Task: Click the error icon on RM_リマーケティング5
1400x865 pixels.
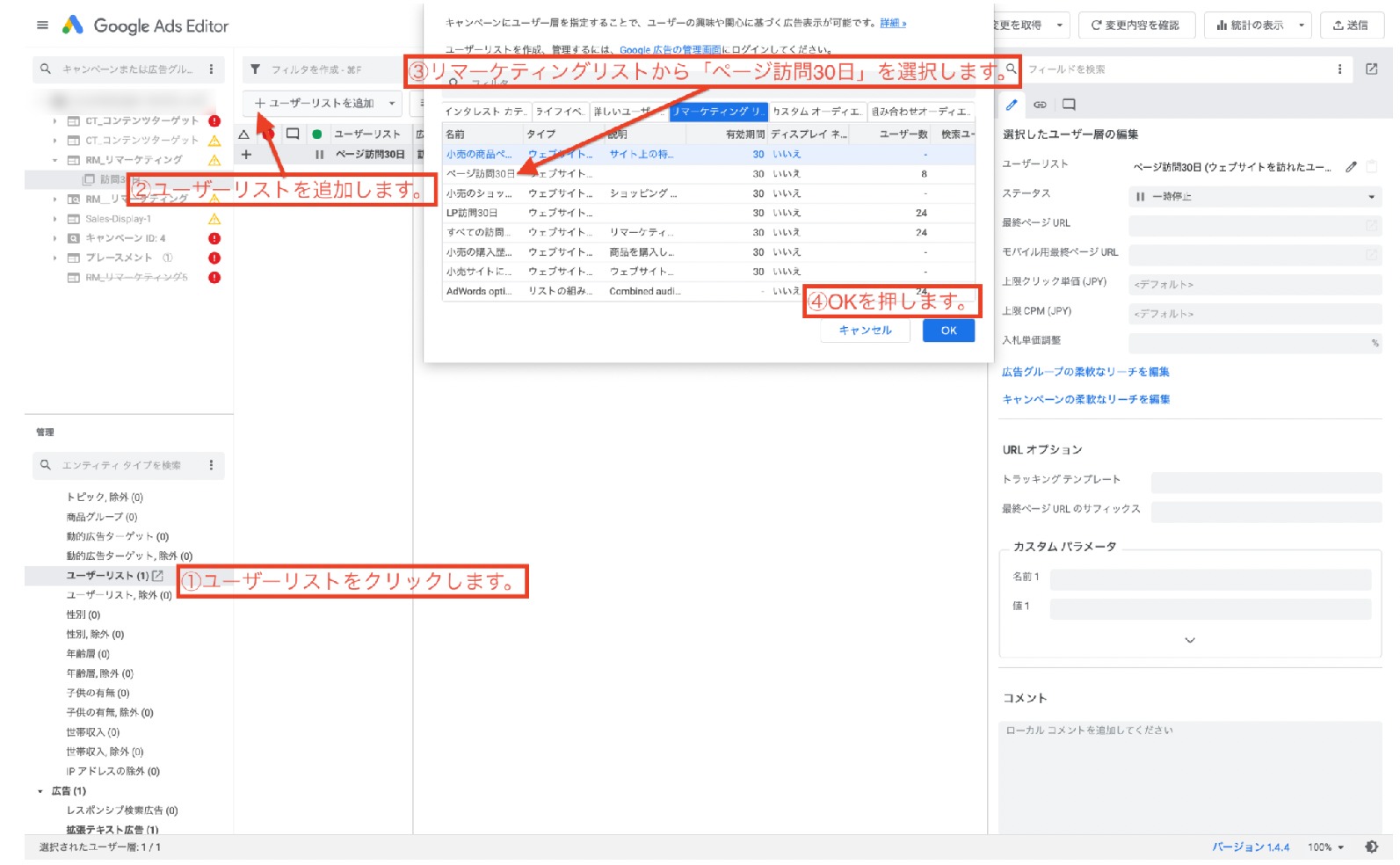Action: [x=214, y=277]
